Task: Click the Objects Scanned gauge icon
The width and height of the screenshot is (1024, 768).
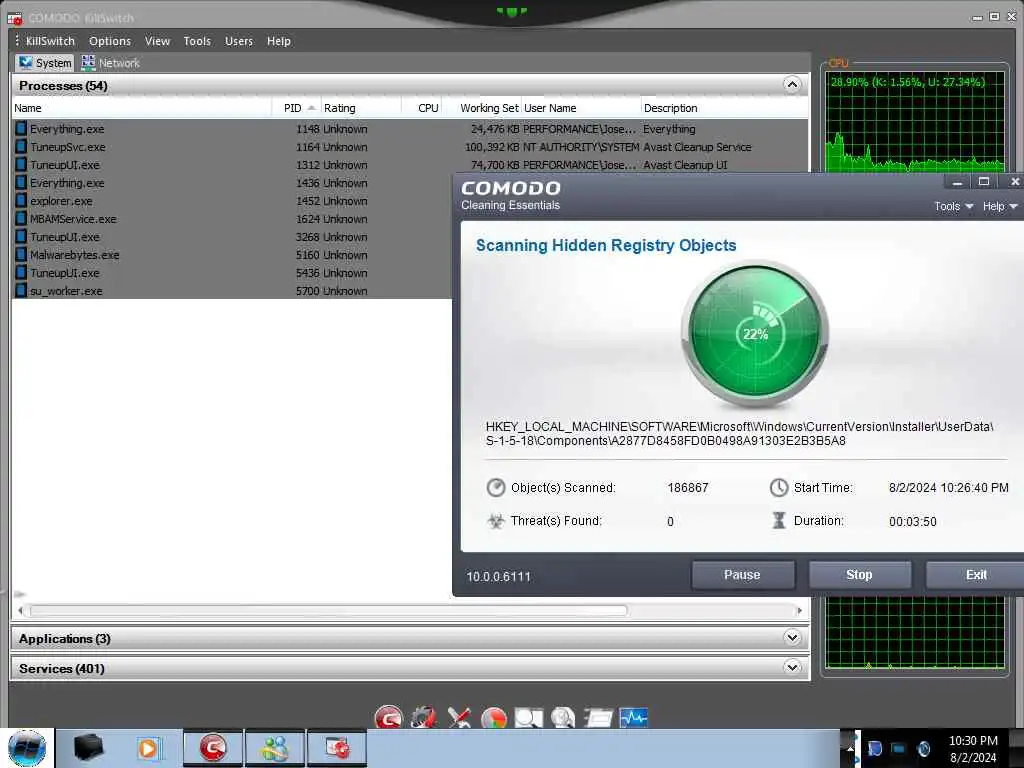Action: click(496, 488)
